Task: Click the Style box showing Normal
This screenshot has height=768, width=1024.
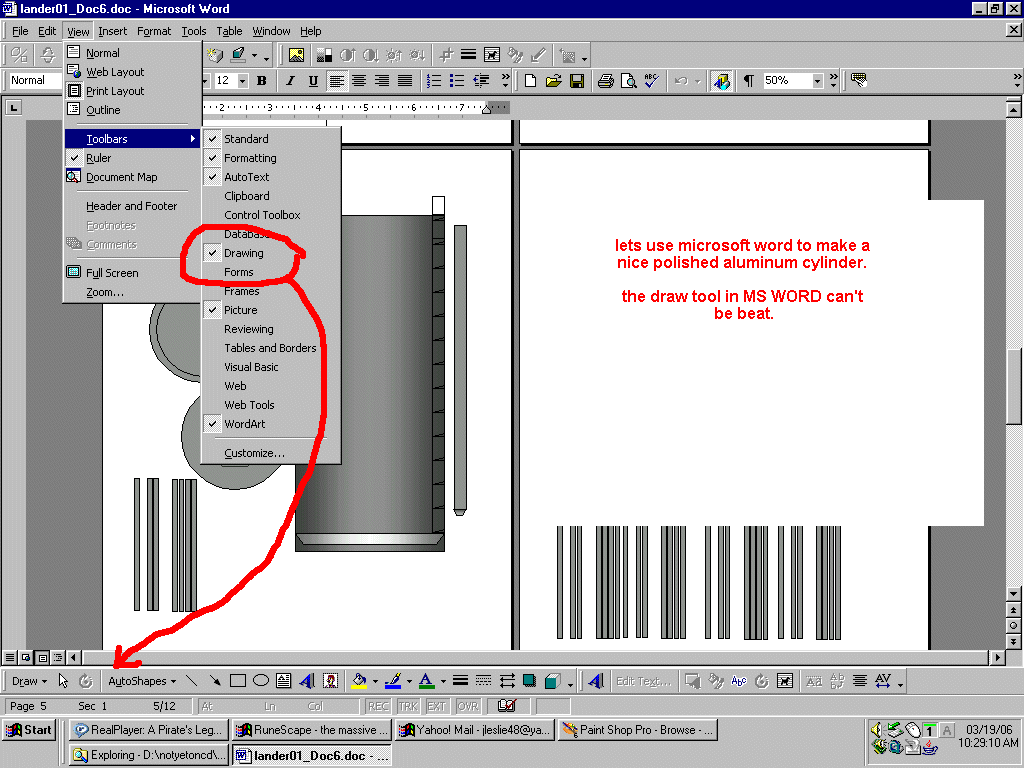Action: (34, 81)
